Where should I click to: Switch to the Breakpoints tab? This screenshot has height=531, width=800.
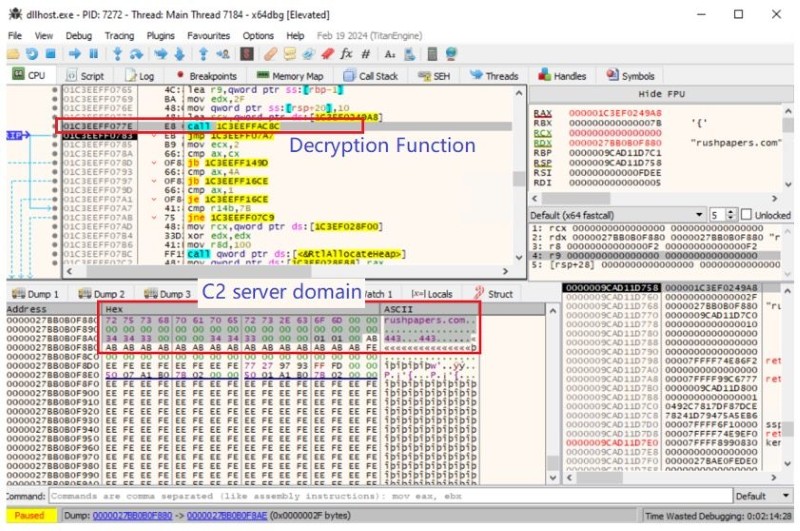[x=206, y=76]
